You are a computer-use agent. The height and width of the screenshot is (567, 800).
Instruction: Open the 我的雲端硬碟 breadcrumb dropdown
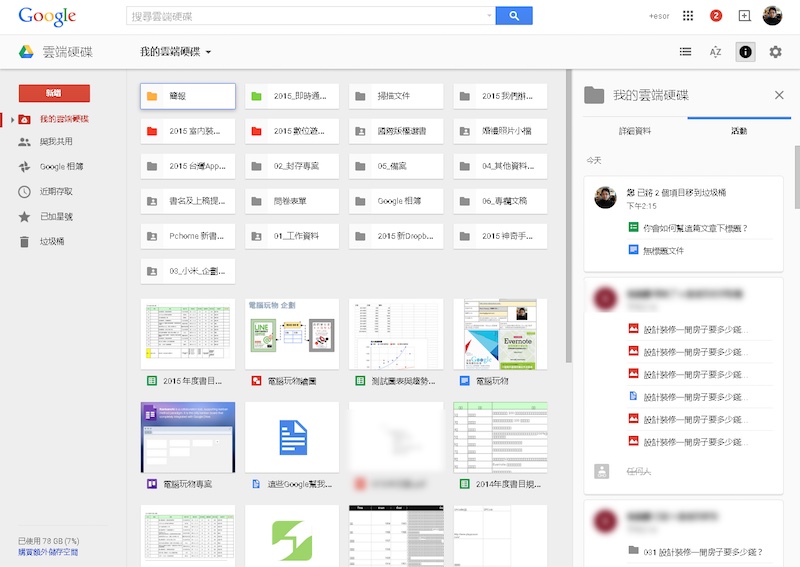coord(176,52)
